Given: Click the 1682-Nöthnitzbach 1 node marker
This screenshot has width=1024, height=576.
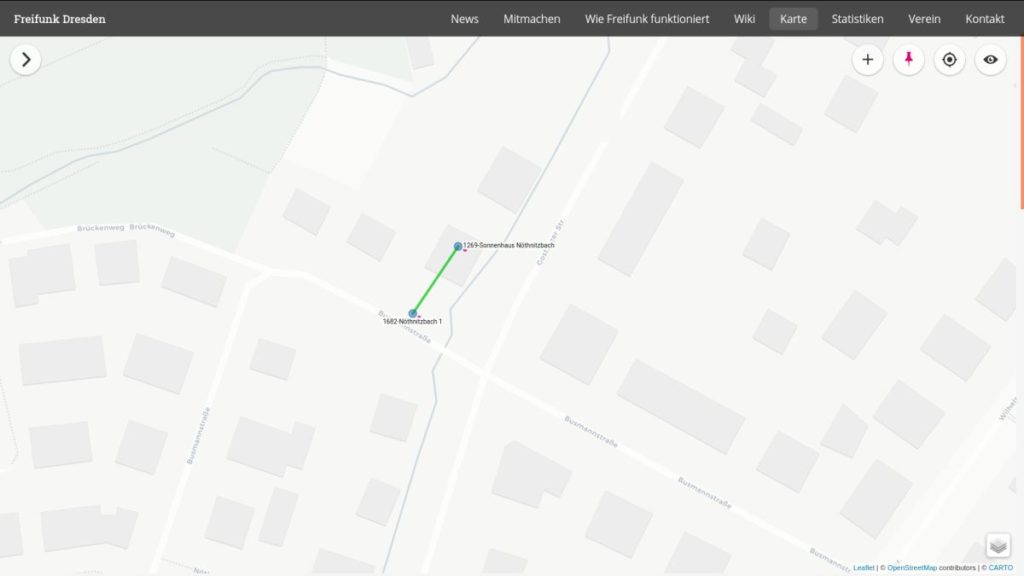Looking at the screenshot, I should click(413, 313).
